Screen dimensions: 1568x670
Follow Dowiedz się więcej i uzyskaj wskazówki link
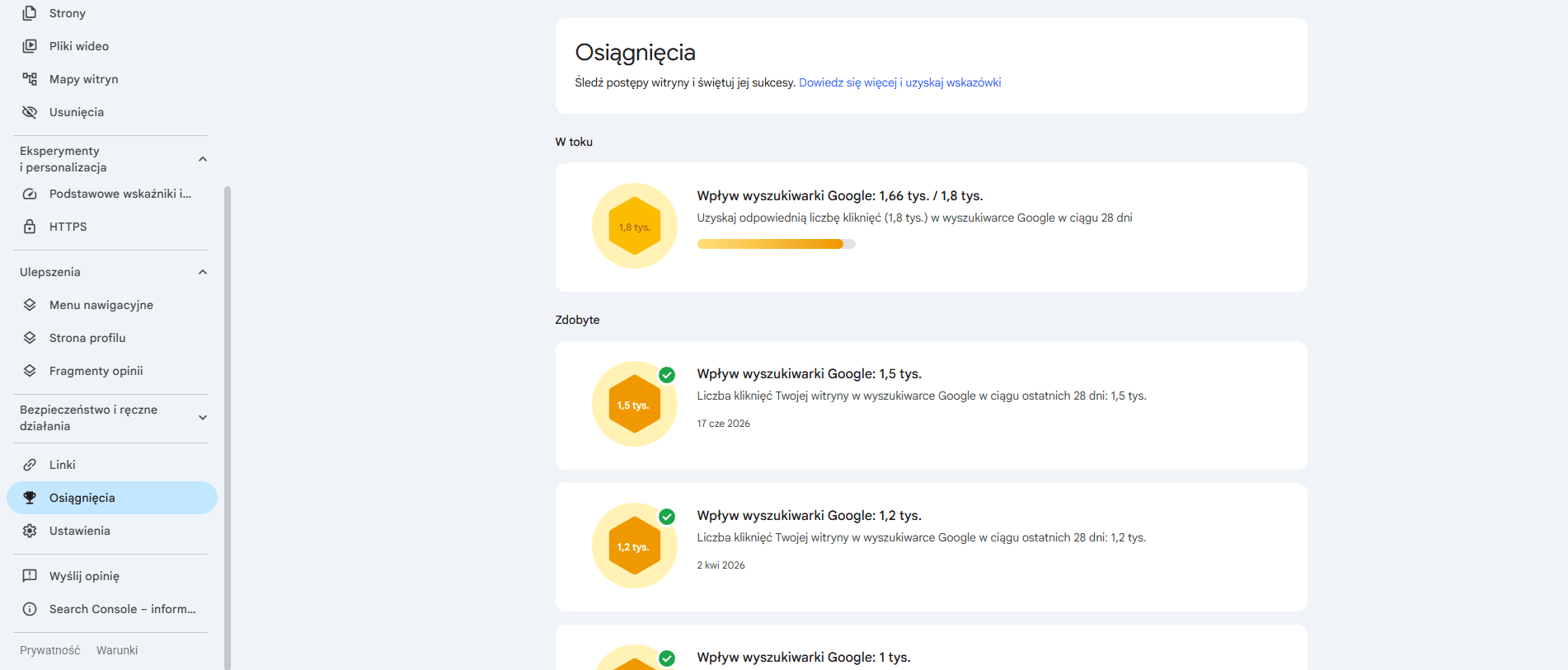tap(899, 82)
